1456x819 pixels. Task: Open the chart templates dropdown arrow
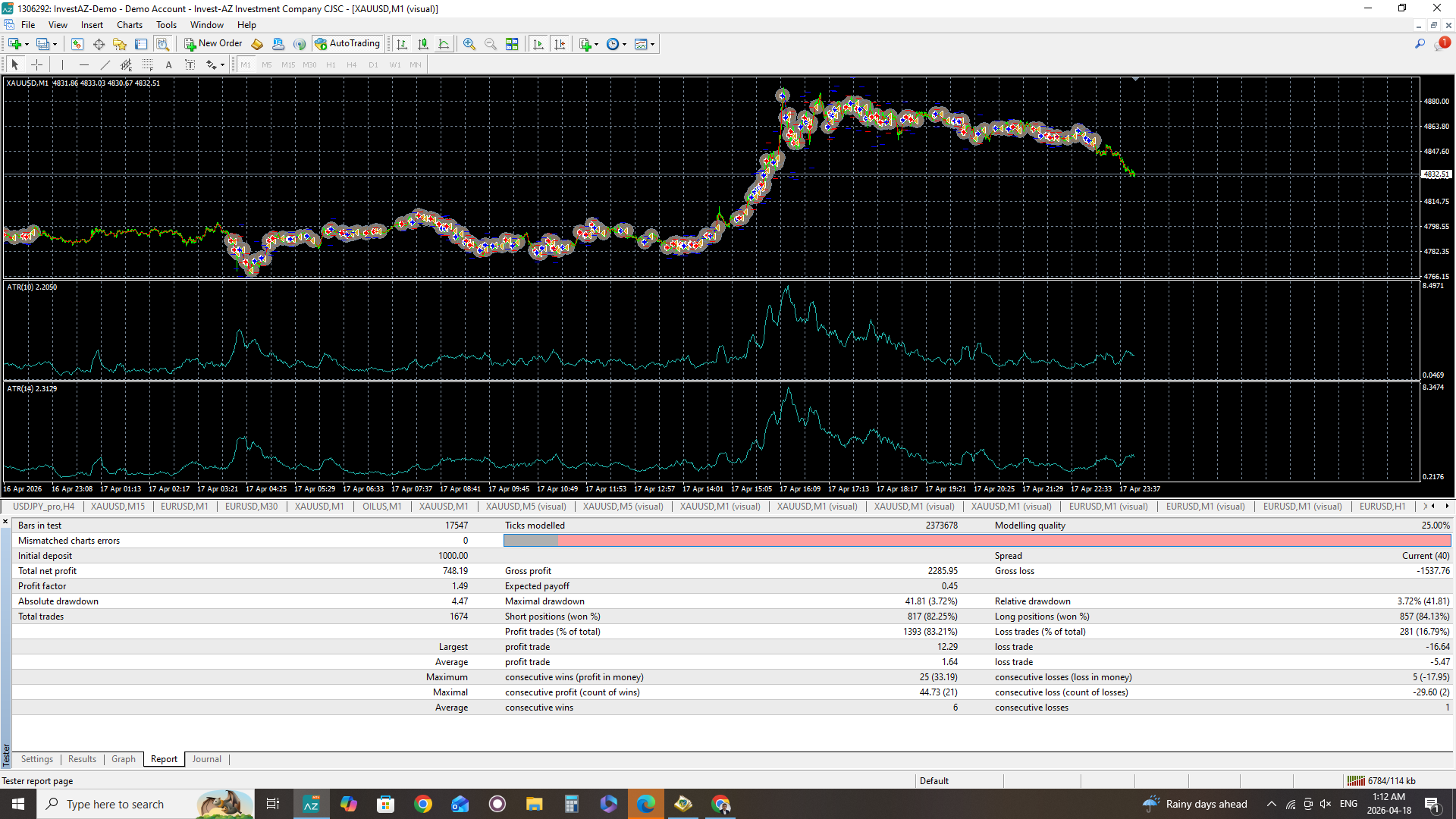click(653, 44)
